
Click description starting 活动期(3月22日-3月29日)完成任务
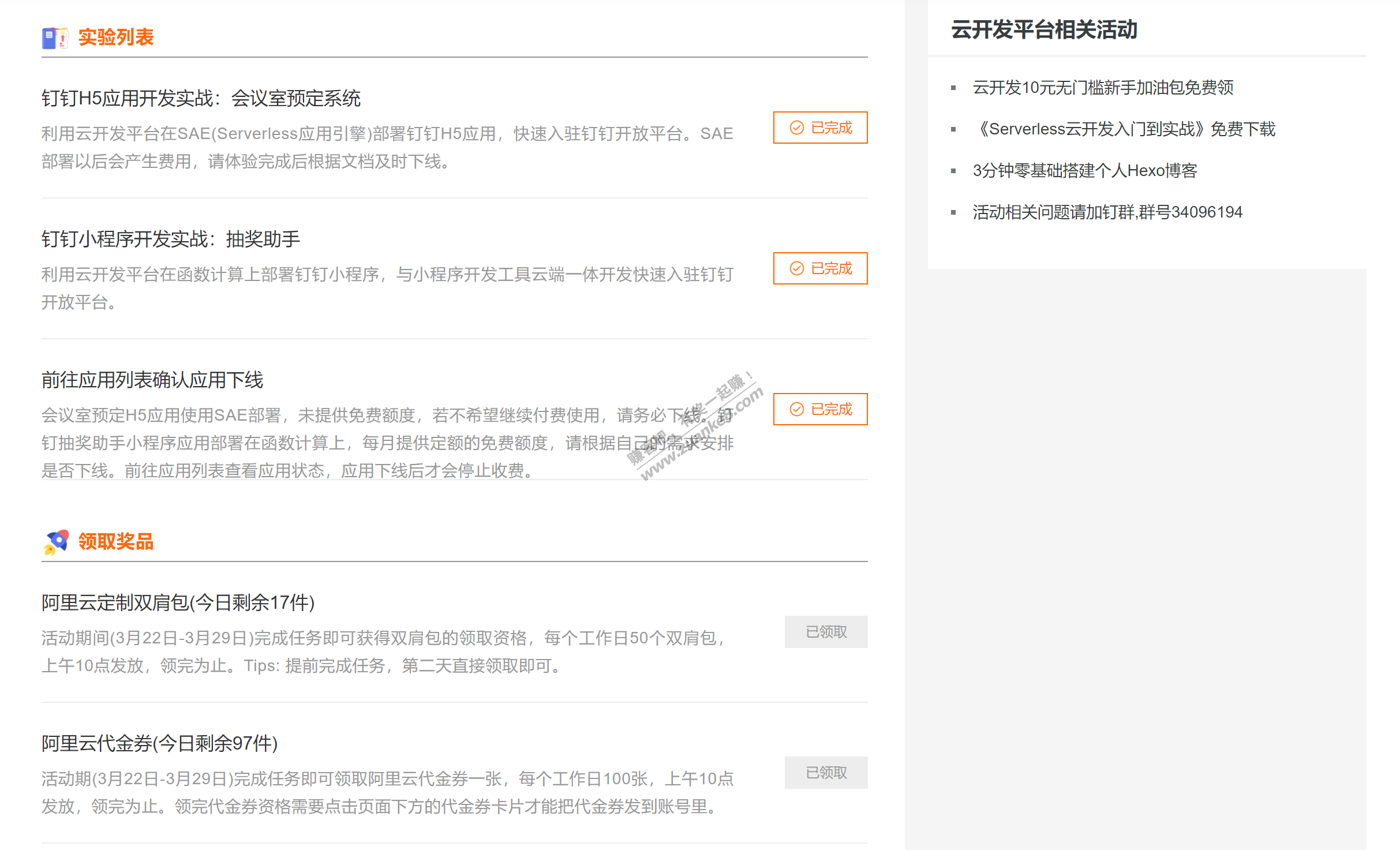pyautogui.click(x=387, y=793)
